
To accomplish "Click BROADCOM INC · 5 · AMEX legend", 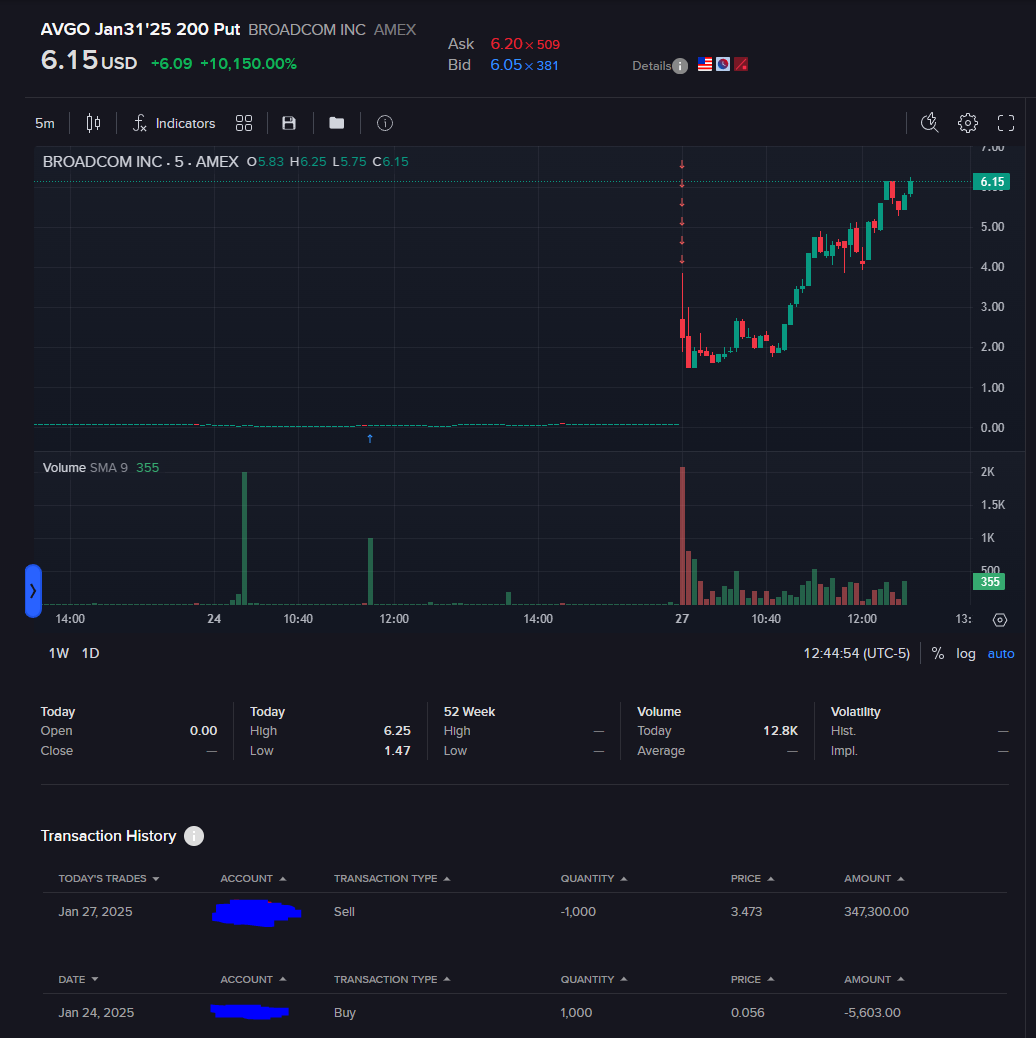I will tap(140, 162).
